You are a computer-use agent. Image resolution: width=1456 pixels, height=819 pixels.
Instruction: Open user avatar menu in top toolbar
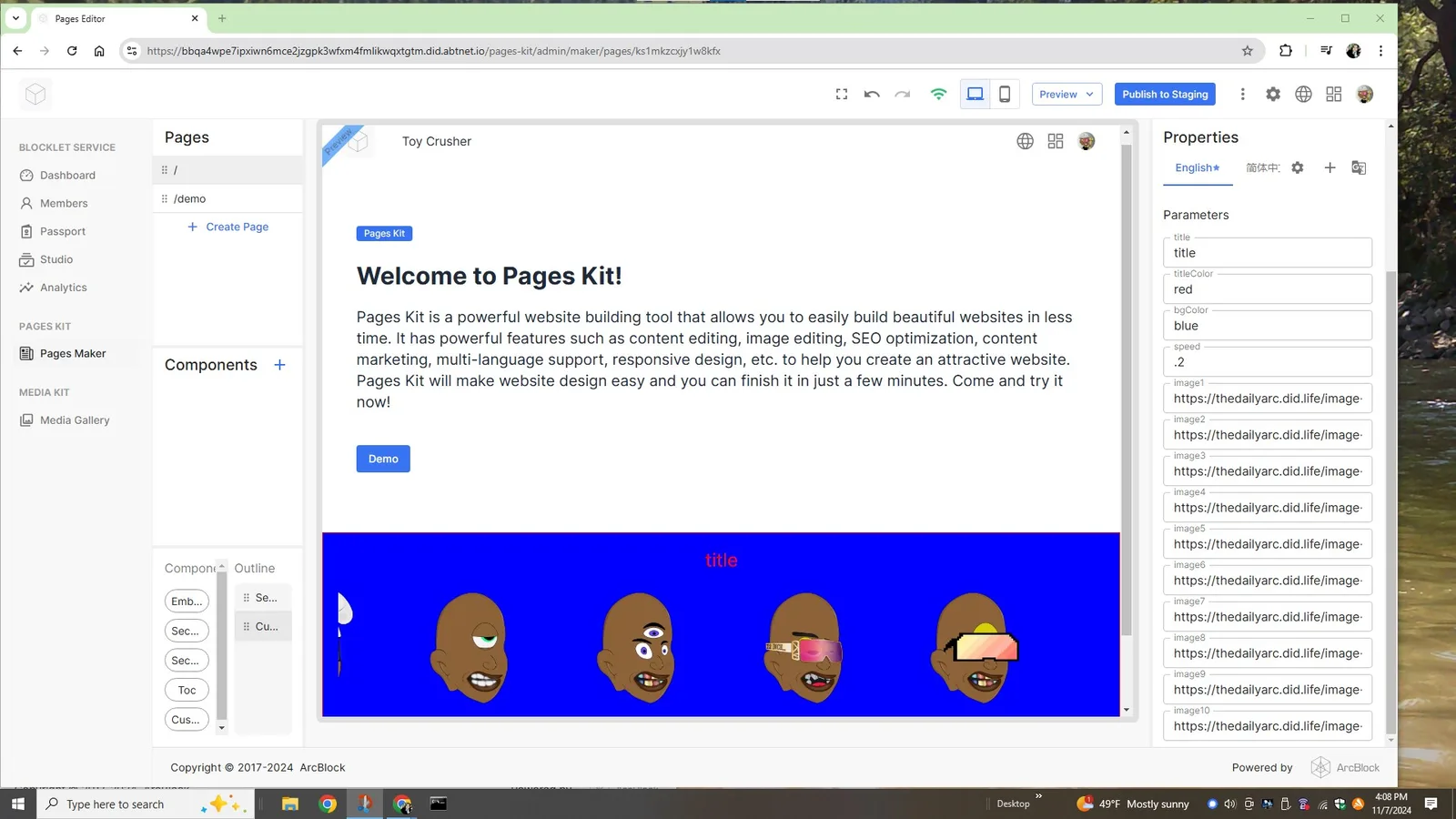click(x=1364, y=94)
